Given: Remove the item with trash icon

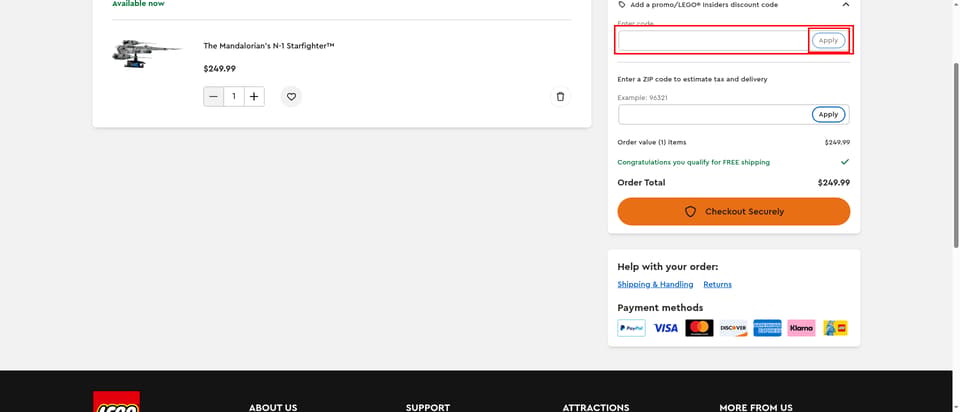Looking at the screenshot, I should coord(560,97).
